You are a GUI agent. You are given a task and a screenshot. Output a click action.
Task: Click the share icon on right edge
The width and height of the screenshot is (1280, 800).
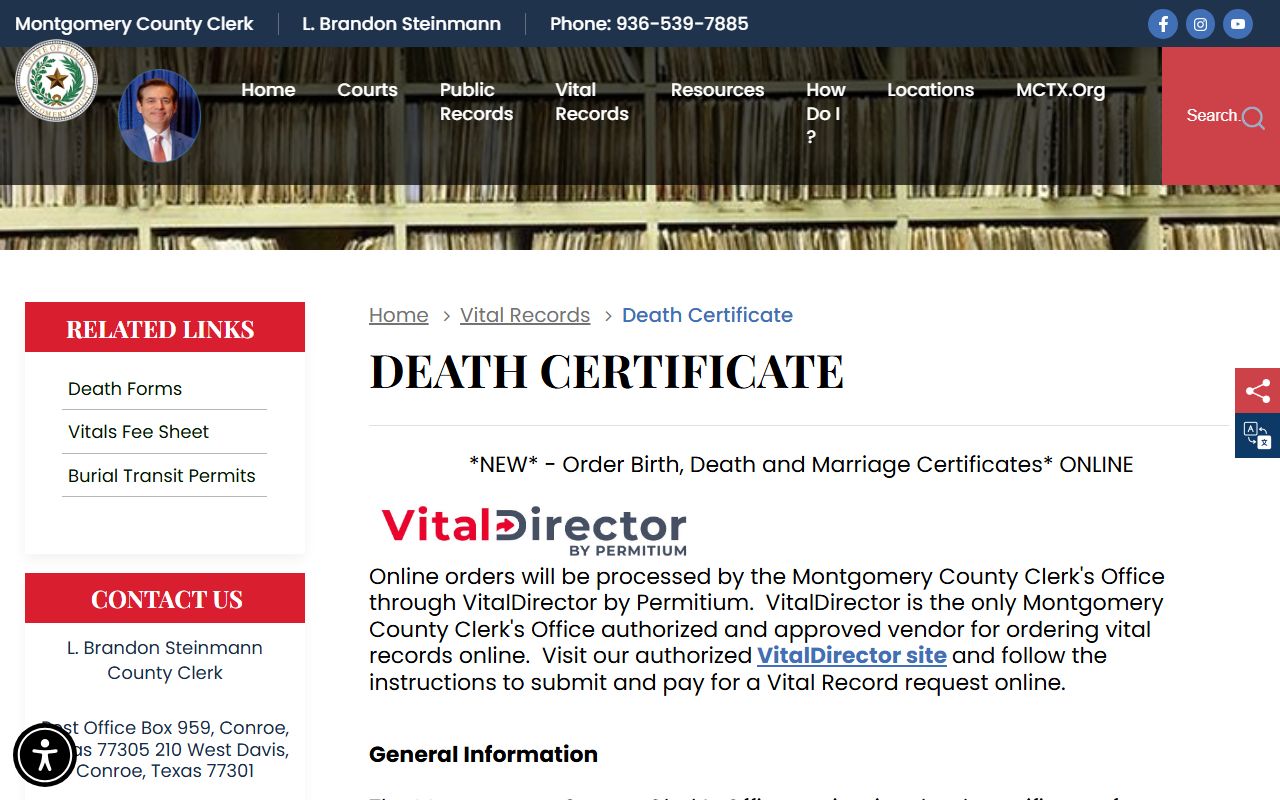point(1257,390)
